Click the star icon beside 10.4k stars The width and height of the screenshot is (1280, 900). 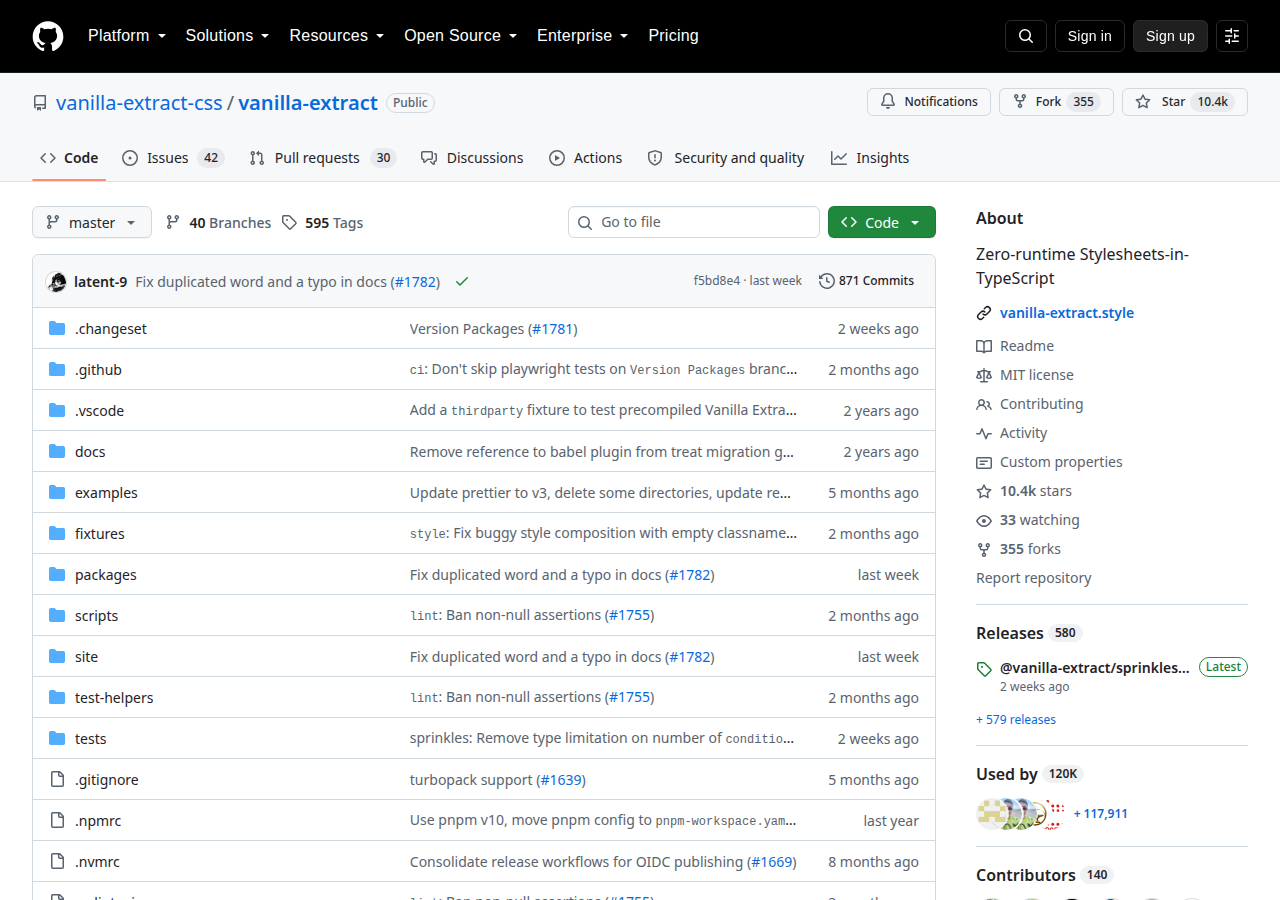(x=984, y=491)
